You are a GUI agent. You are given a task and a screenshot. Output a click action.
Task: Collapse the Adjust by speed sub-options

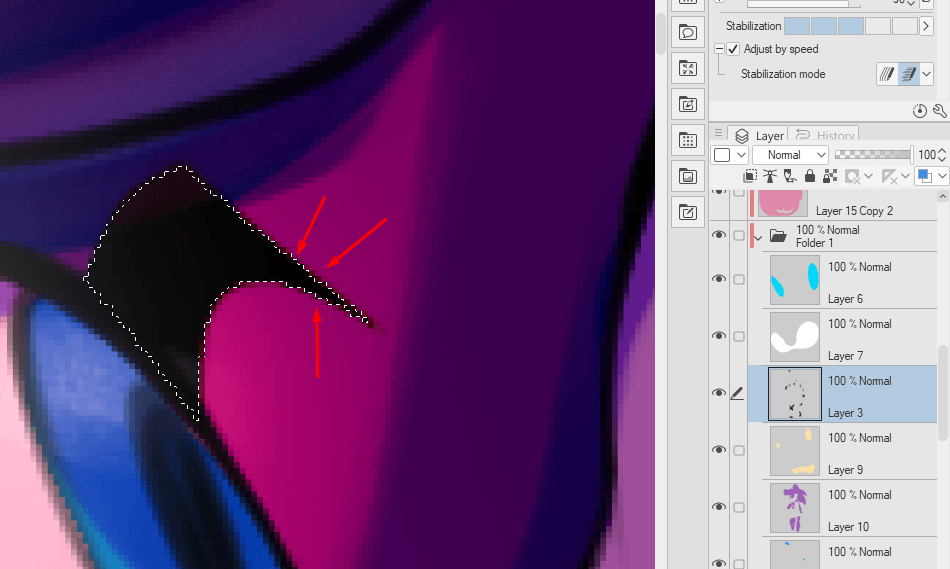pos(719,48)
